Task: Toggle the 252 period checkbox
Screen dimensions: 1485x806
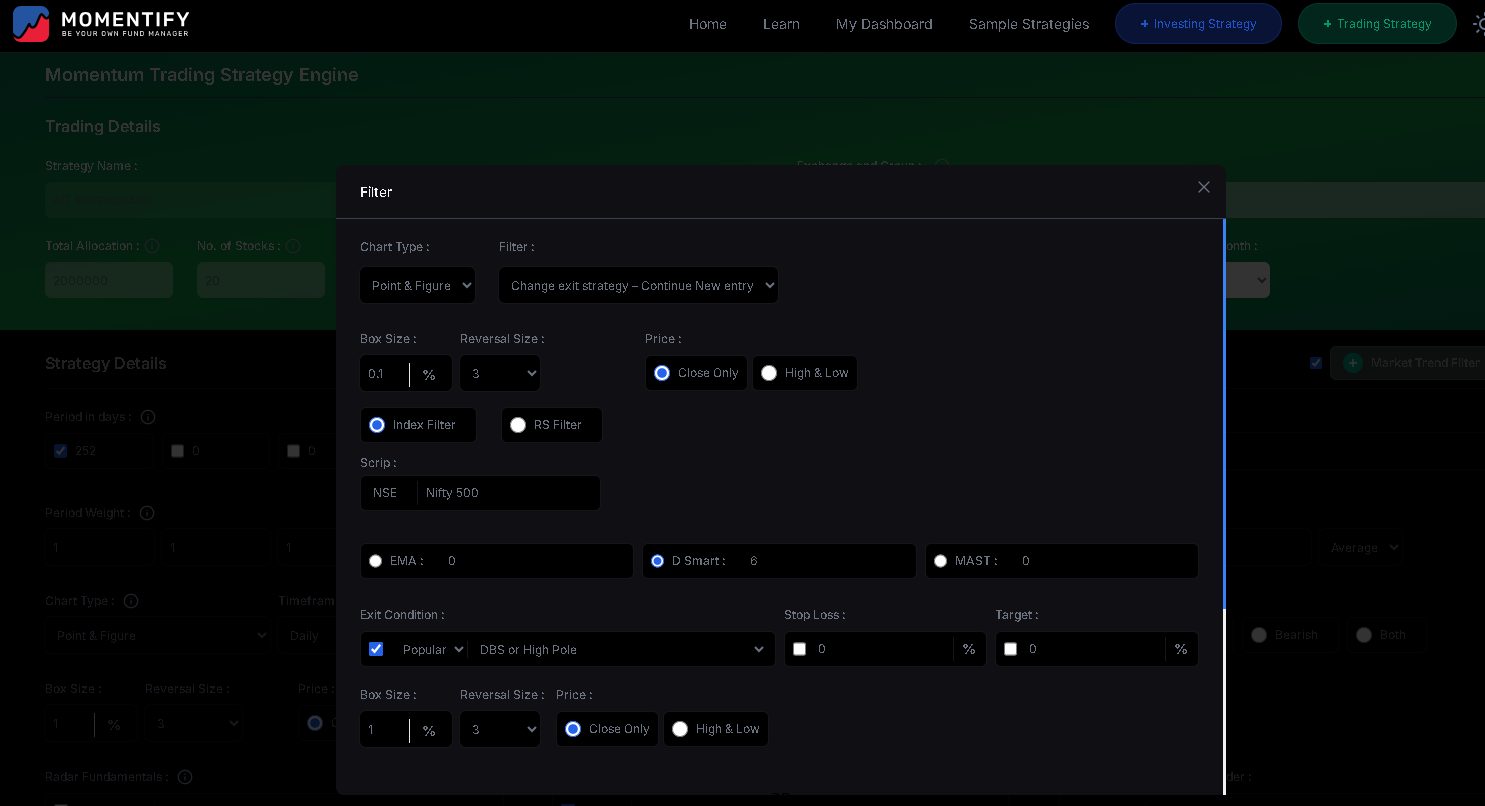Action: tap(60, 451)
